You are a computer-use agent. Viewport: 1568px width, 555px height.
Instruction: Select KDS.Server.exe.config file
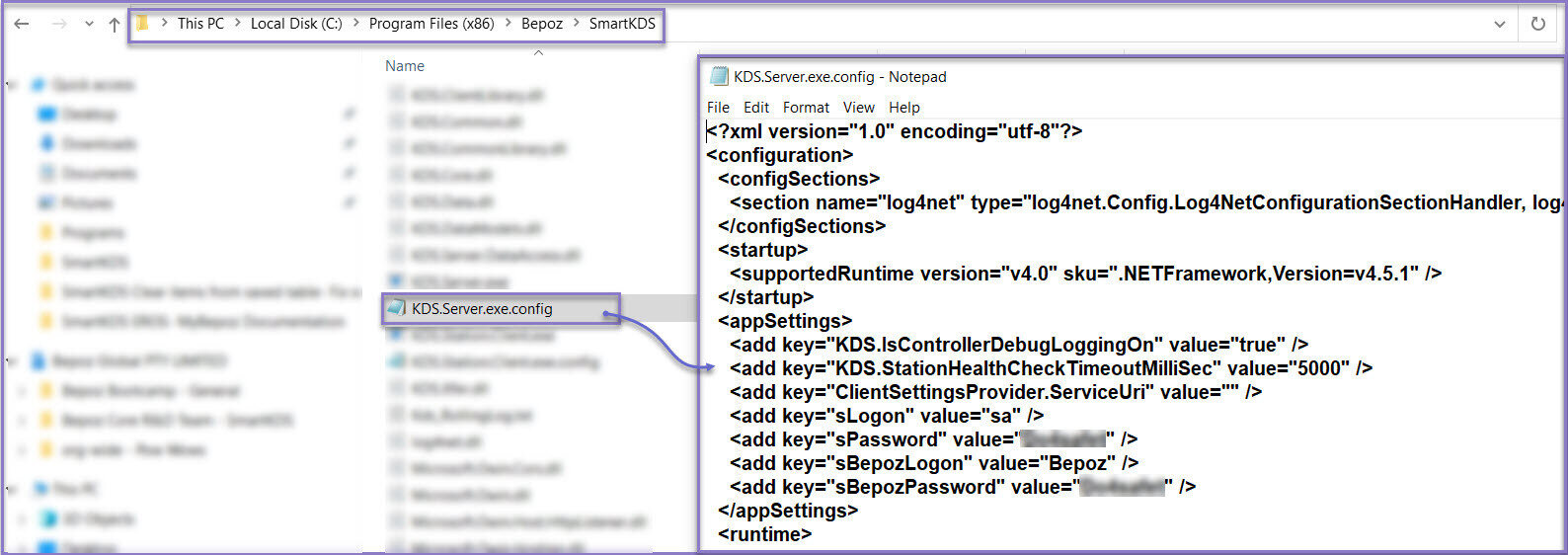(x=482, y=309)
